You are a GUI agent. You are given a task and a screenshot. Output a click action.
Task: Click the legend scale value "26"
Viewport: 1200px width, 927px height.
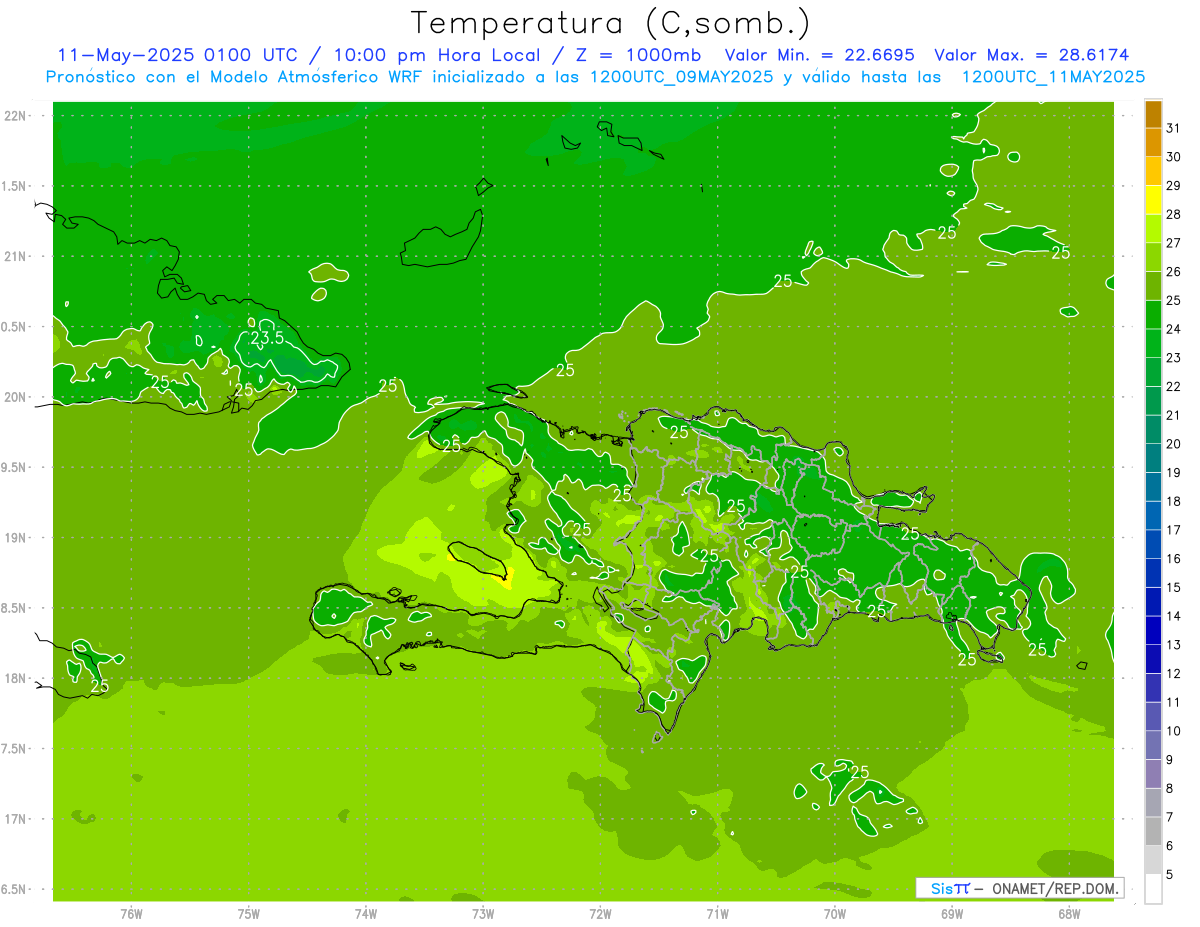point(1174,272)
